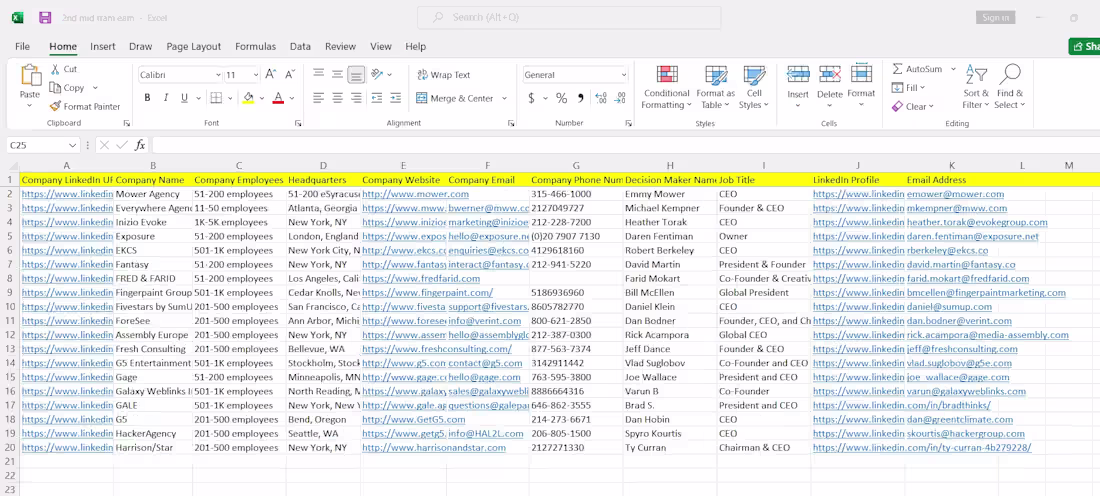Click the Name Box showing C25
Screen dimensions: 1100x496
pos(43,145)
